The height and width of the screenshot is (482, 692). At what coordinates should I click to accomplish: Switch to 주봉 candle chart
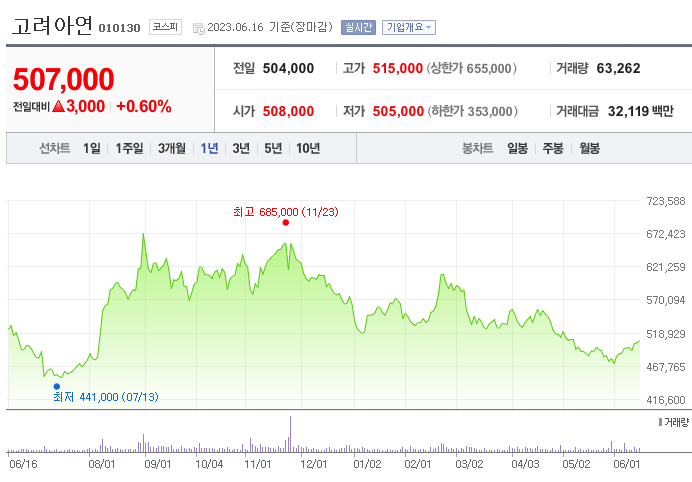(x=553, y=148)
